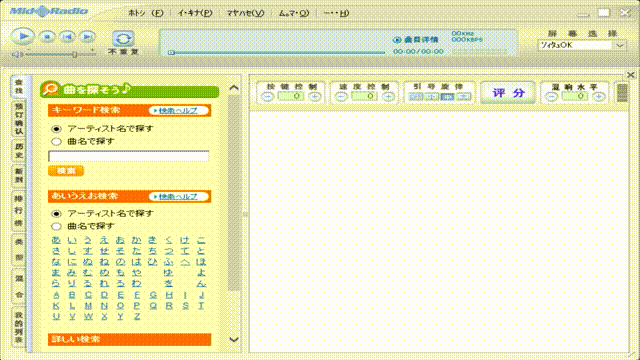Skip to the next track
The width and height of the screenshot is (640, 360).
(87, 37)
